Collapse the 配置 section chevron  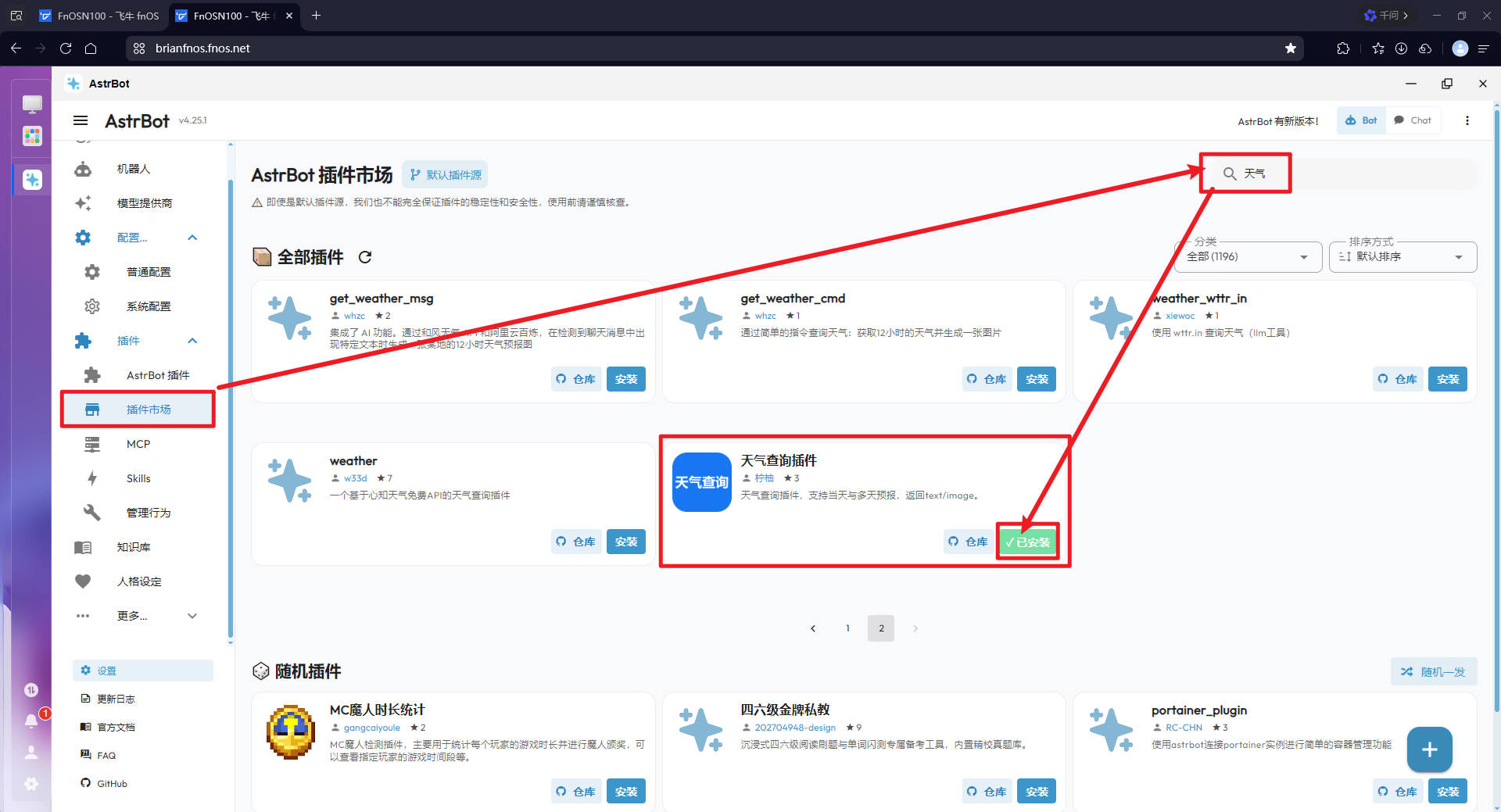(x=192, y=238)
